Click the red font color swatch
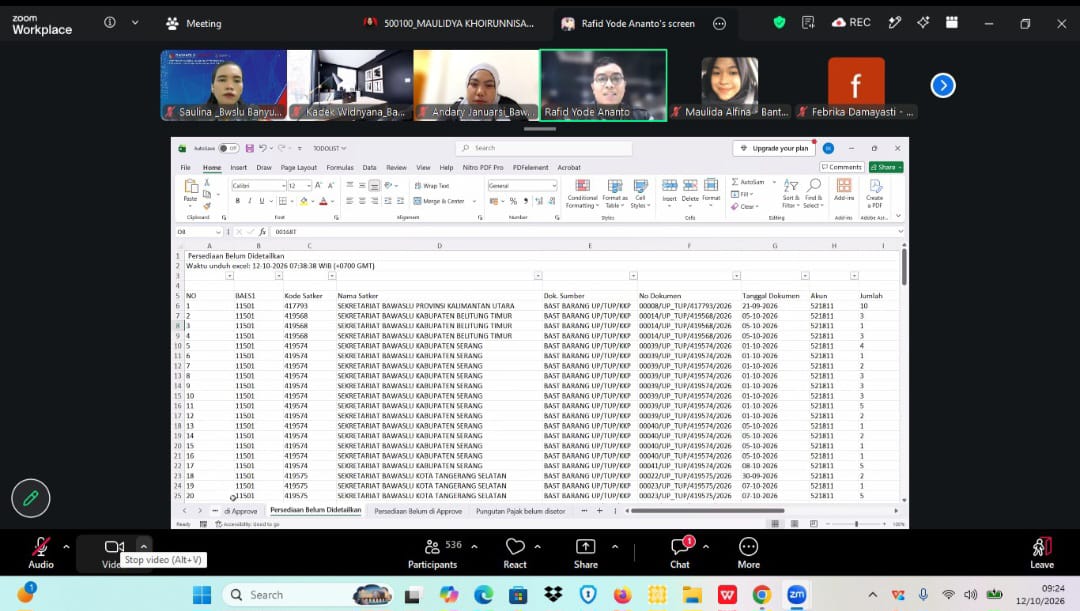Viewport: 1080px width, 611px height. [322, 201]
